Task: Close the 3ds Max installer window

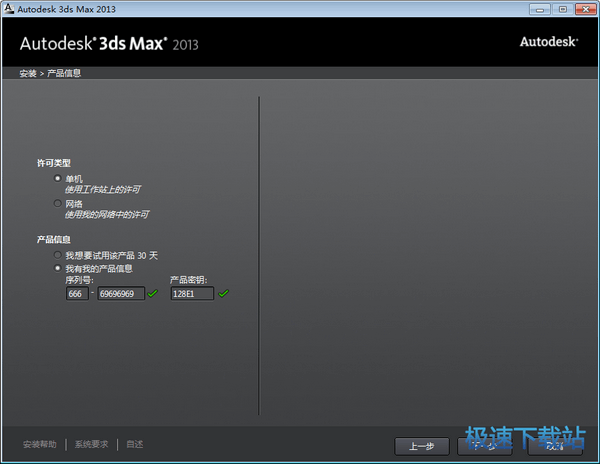Action: pyautogui.click(x=585, y=9)
